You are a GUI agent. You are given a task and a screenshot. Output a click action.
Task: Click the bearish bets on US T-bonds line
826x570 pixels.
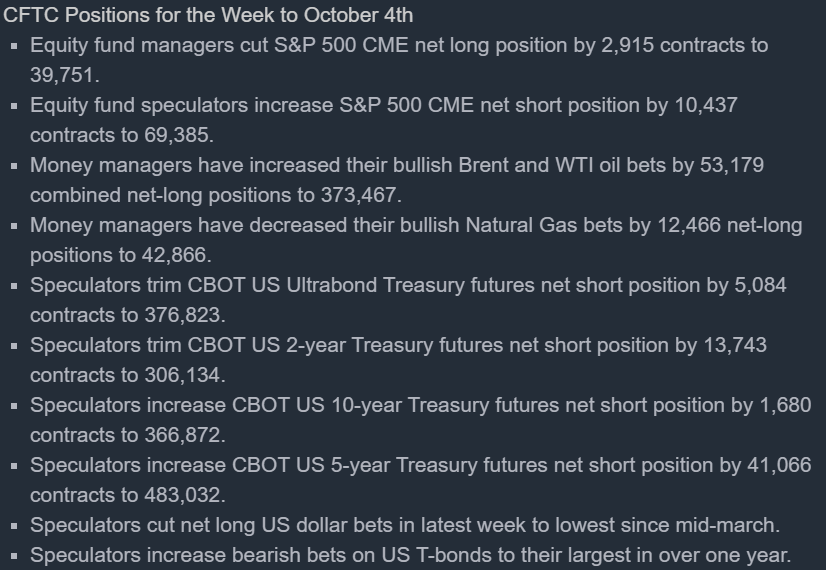click(410, 555)
